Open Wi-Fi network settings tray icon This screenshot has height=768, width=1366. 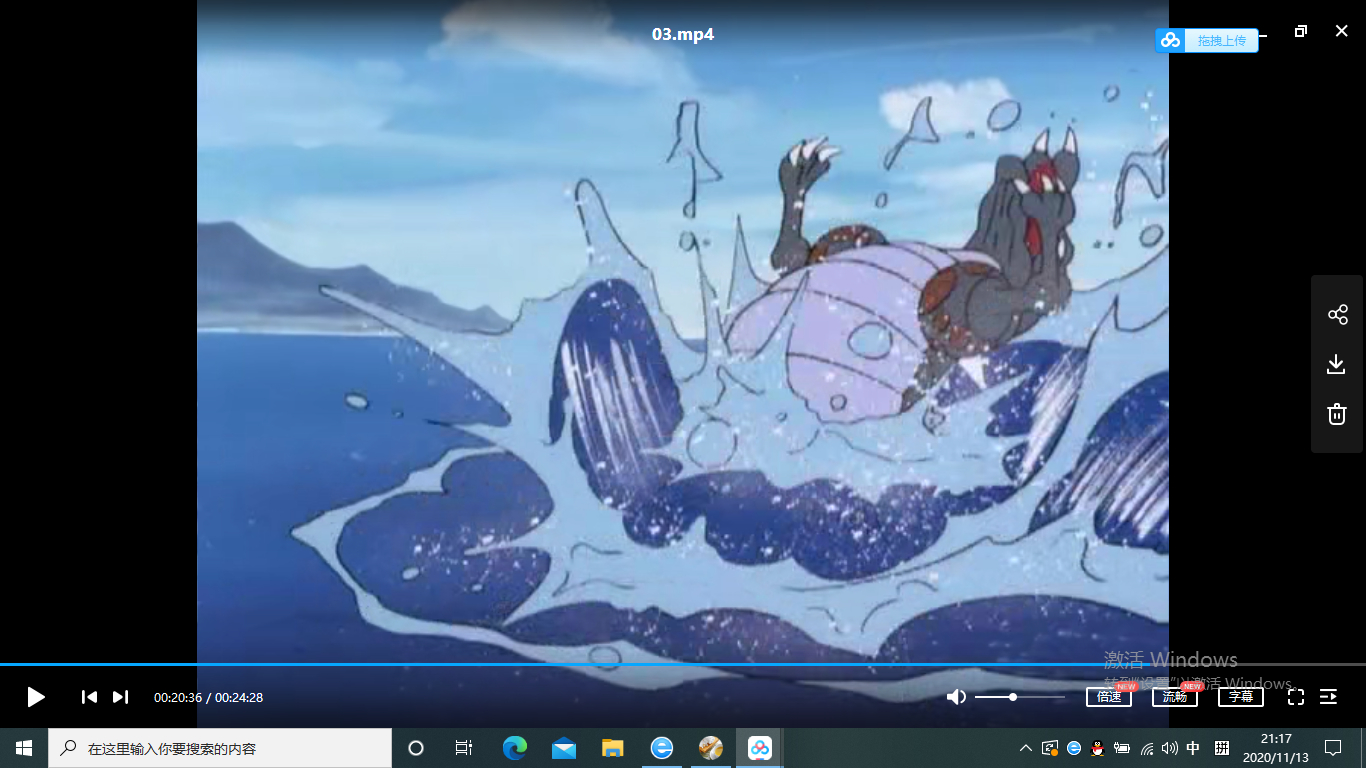point(1146,748)
